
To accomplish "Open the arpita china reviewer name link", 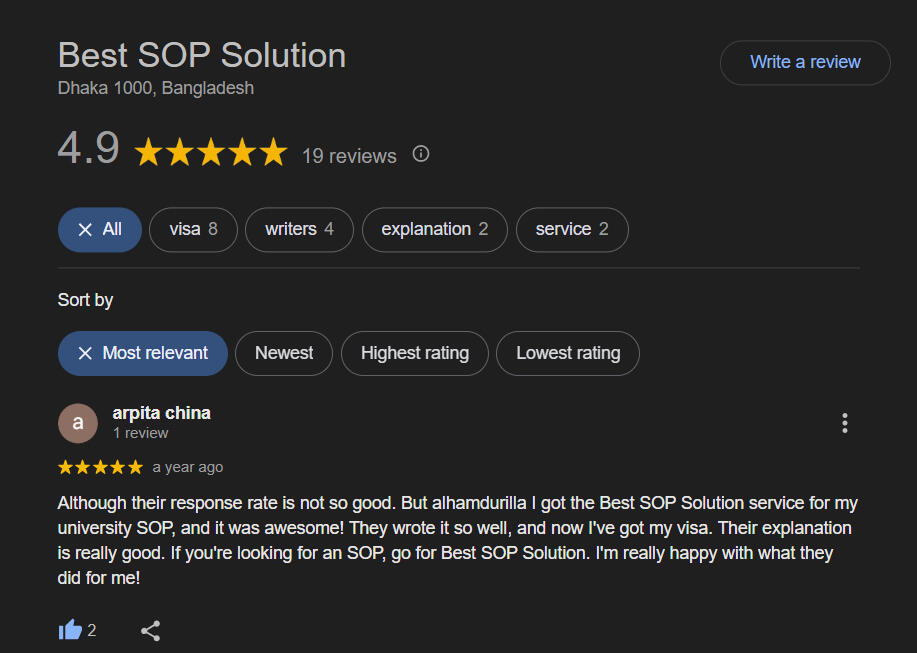I will [161, 413].
